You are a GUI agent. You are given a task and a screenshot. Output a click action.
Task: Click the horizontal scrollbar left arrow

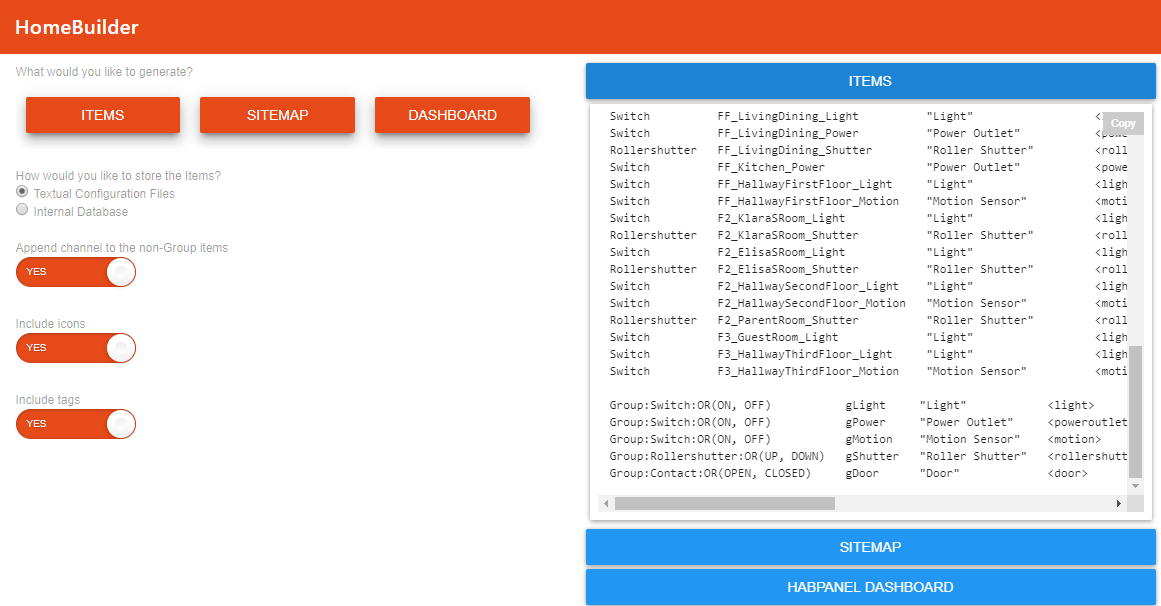(x=606, y=504)
